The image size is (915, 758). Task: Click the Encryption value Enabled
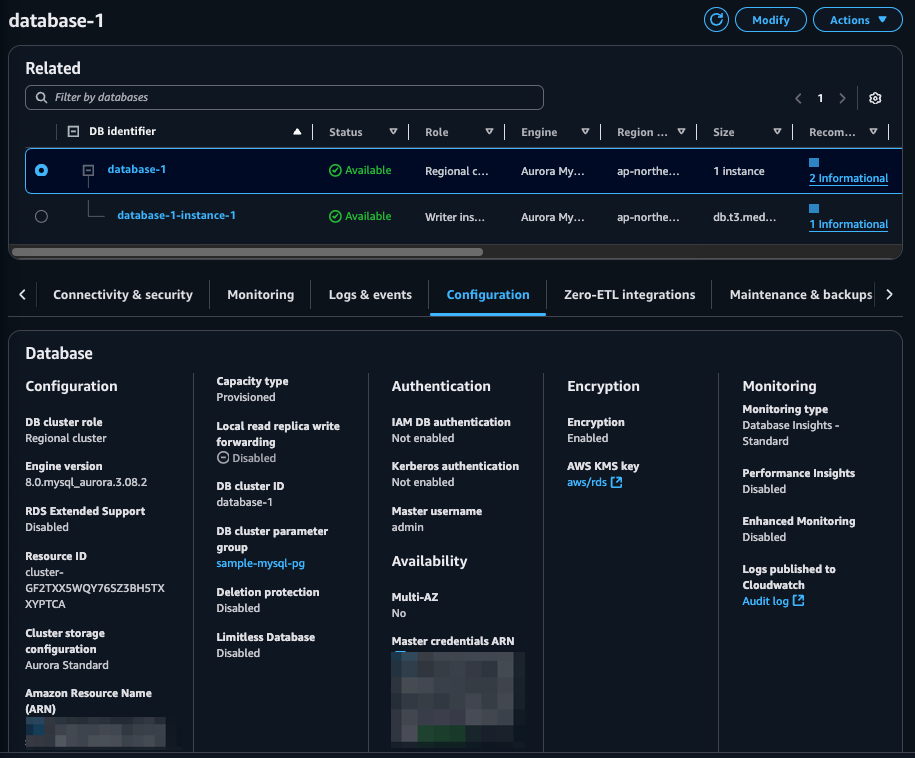click(588, 438)
